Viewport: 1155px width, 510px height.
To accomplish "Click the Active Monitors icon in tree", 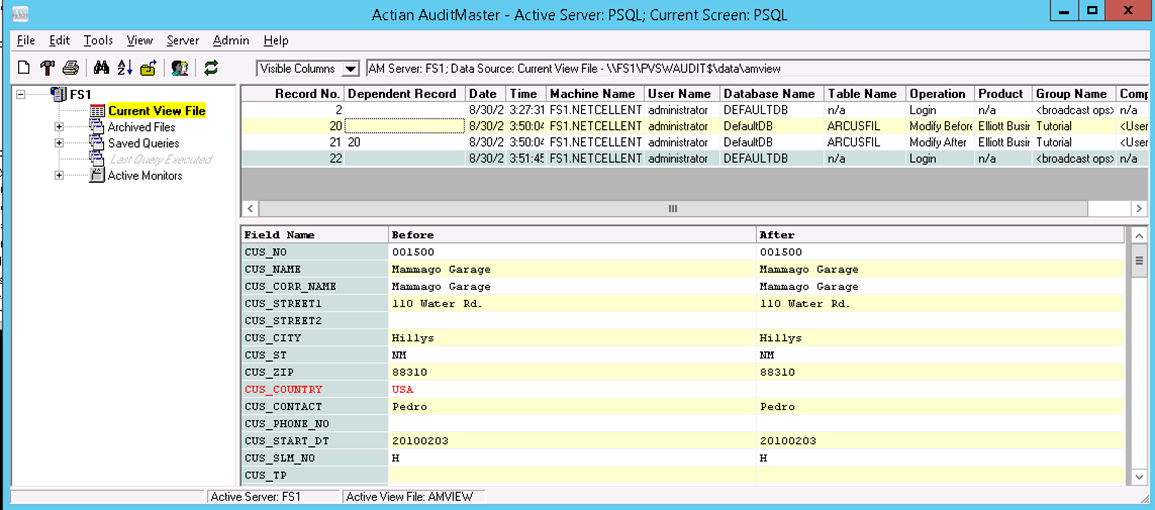I will 96,175.
